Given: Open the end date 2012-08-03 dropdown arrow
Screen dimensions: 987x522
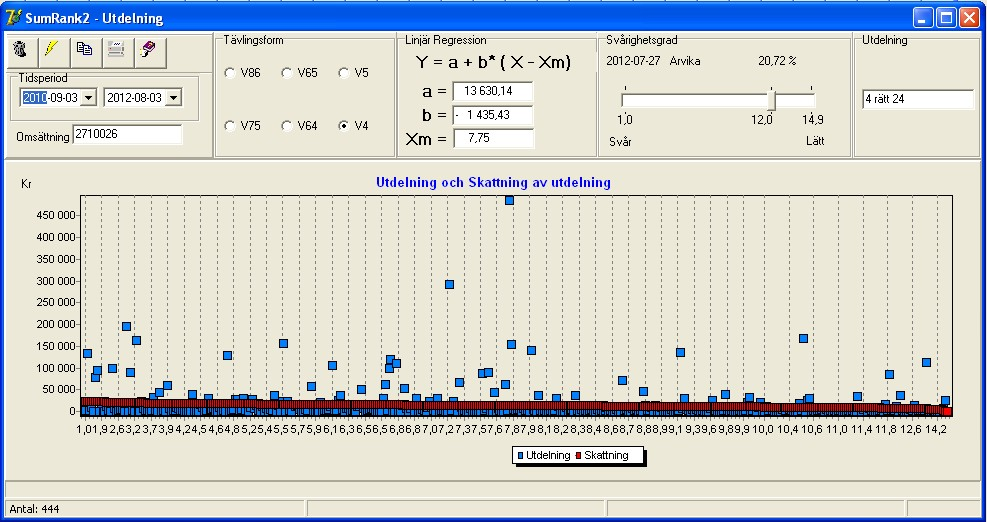Looking at the screenshot, I should pos(174,98).
